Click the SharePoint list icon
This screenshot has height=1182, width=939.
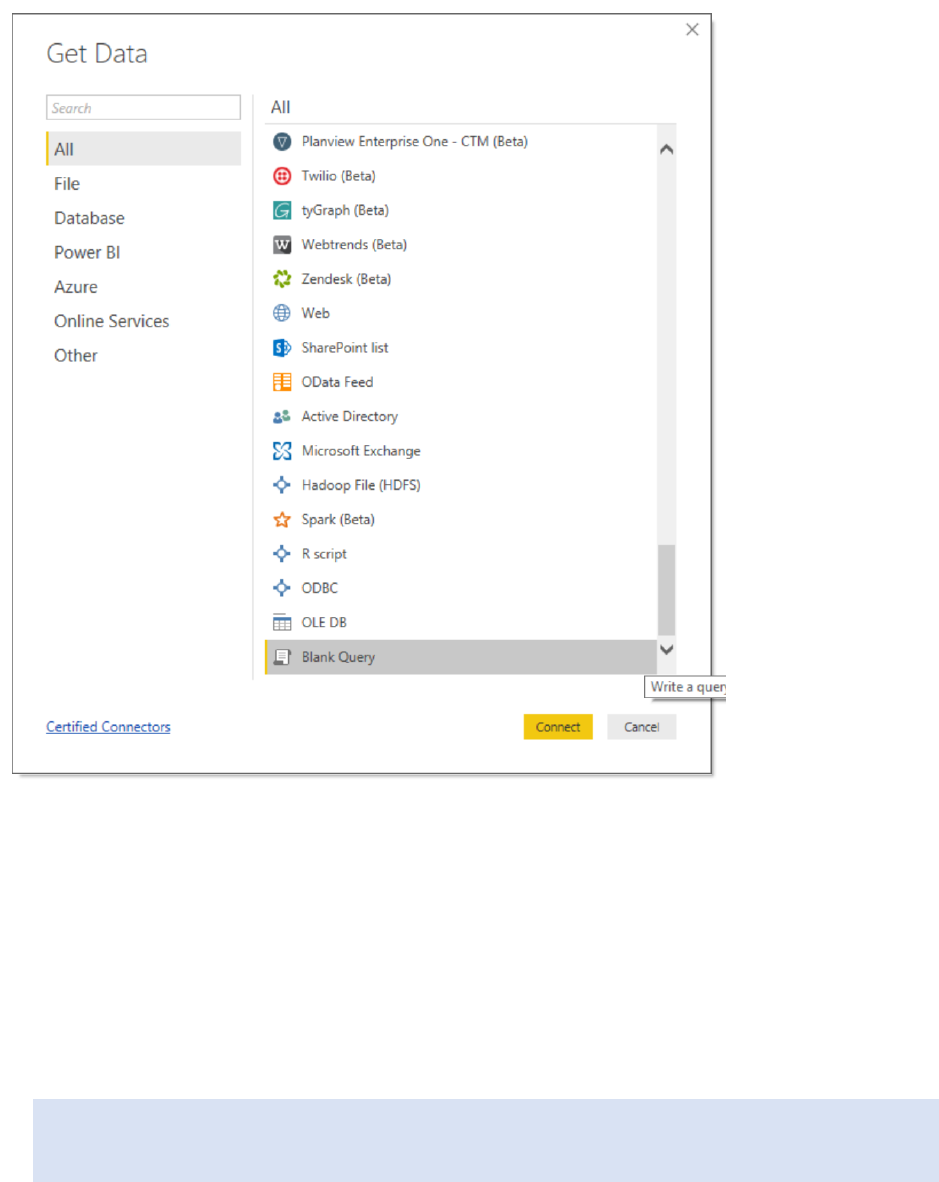click(282, 348)
